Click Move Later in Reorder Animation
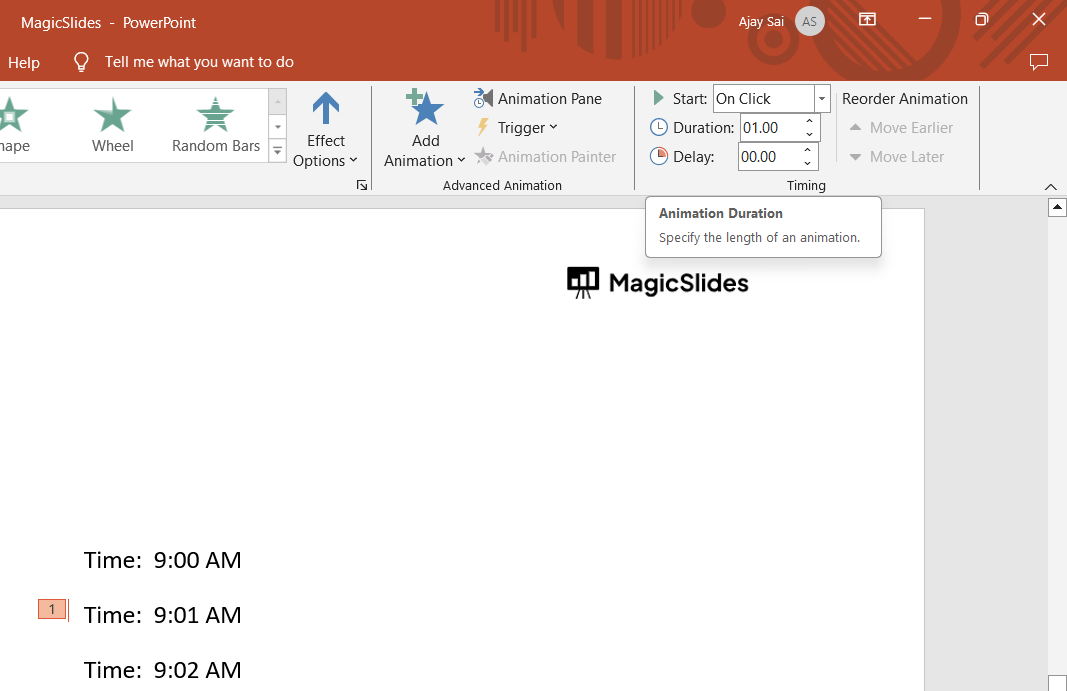Screen dimensions: 1067x691 point(896,157)
